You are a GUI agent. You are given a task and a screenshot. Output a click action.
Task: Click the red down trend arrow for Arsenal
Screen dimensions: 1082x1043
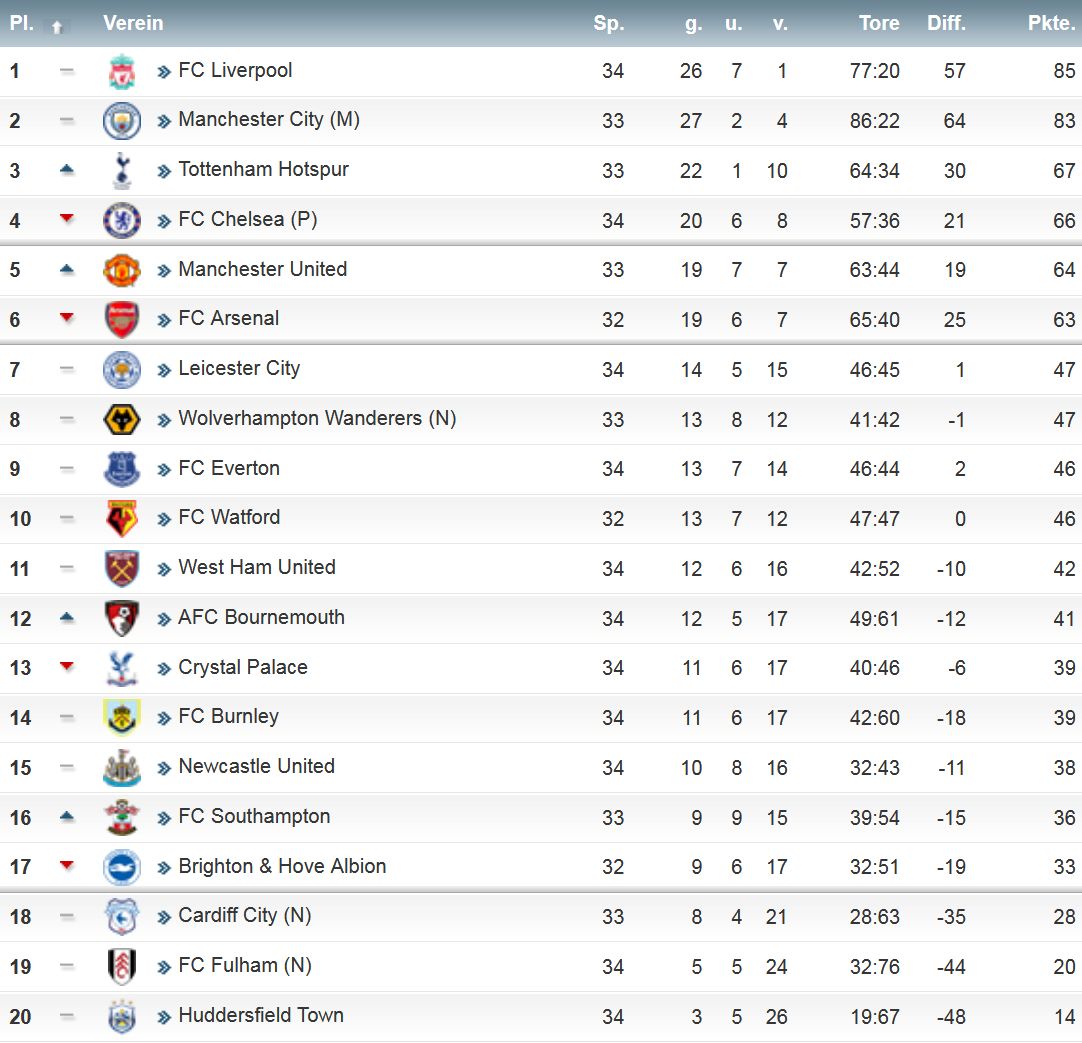(x=67, y=318)
